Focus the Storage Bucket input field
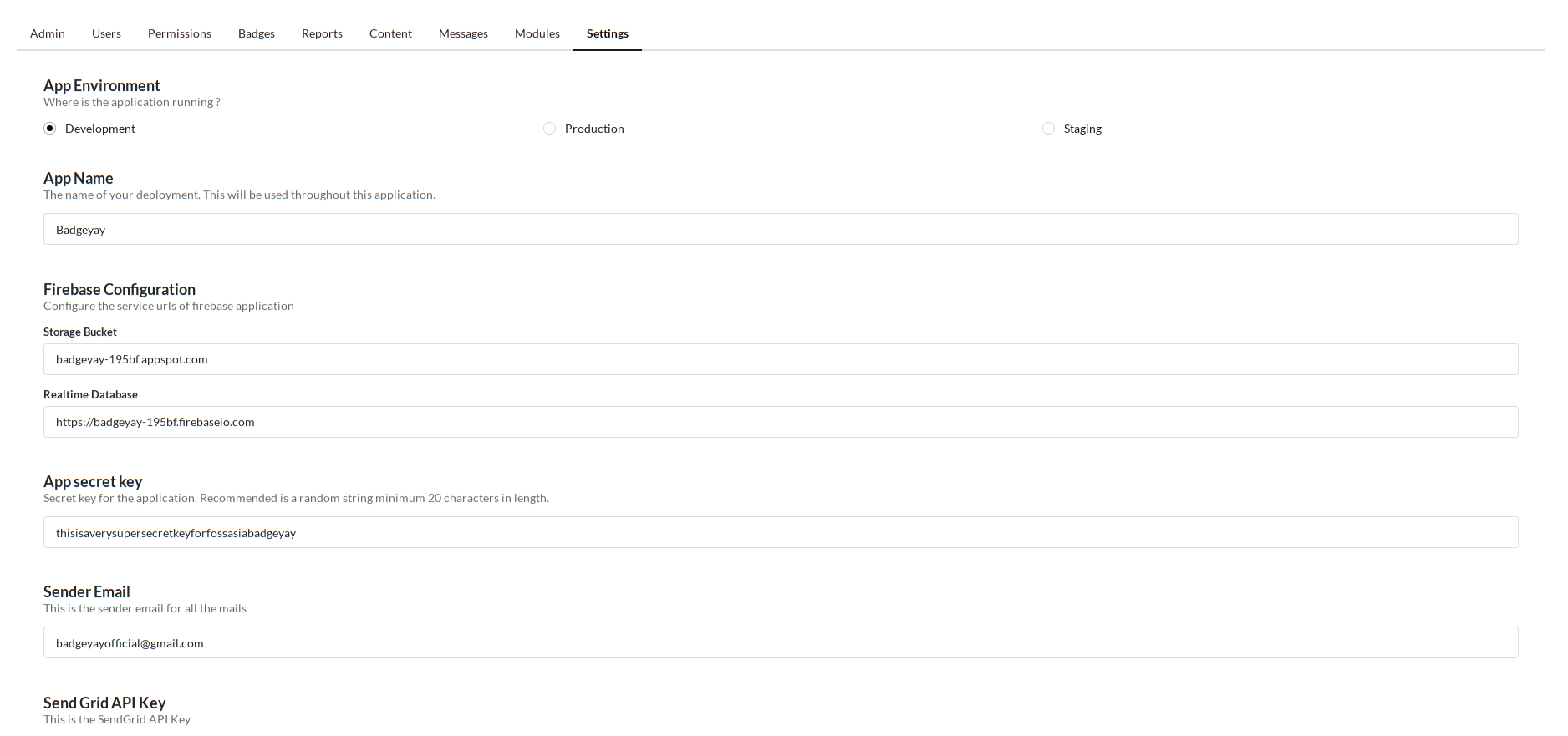This screenshot has height=736, width=1568. click(781, 359)
